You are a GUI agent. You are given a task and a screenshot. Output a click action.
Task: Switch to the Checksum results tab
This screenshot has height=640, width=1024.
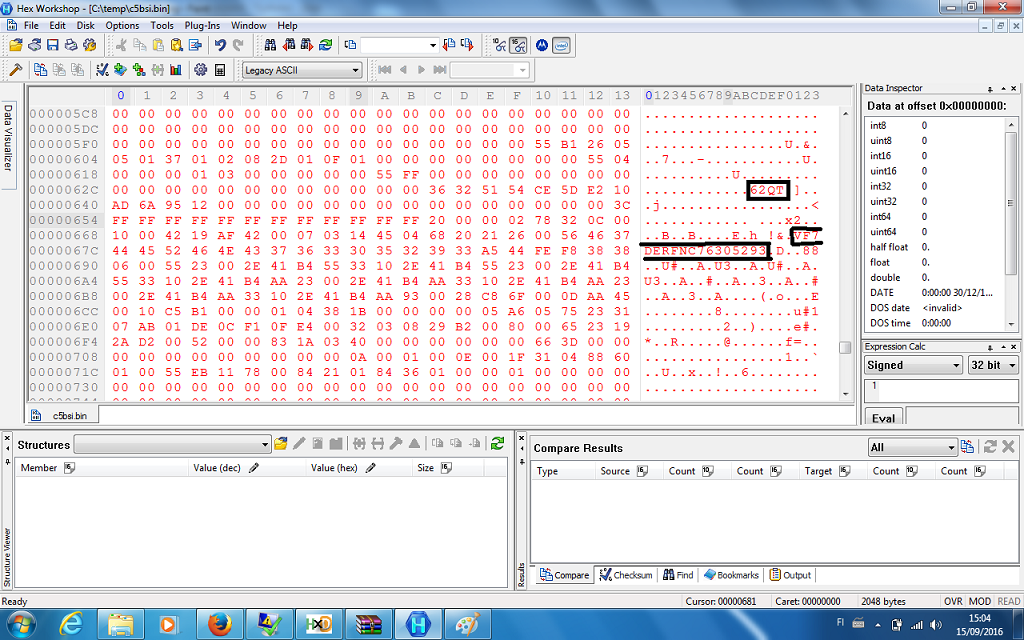coord(626,575)
